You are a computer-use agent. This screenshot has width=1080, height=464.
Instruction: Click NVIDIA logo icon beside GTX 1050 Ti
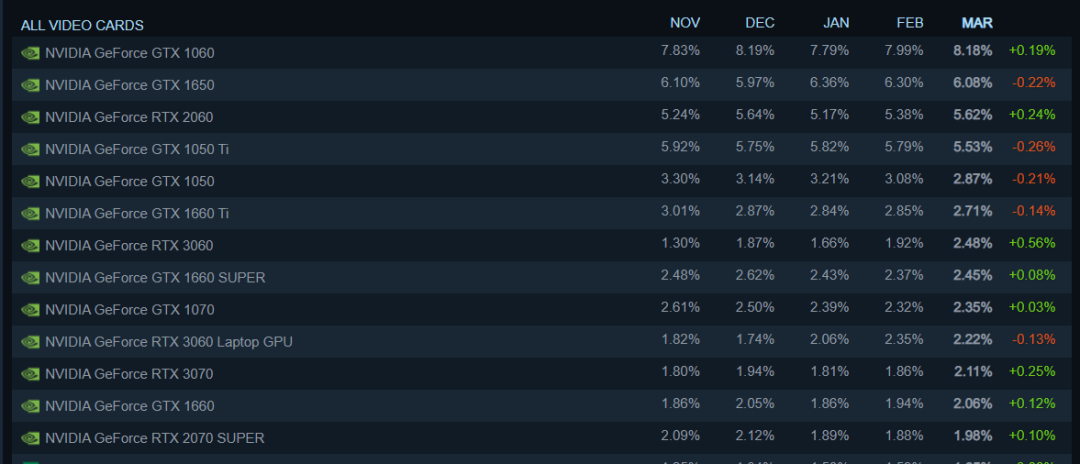(x=30, y=149)
